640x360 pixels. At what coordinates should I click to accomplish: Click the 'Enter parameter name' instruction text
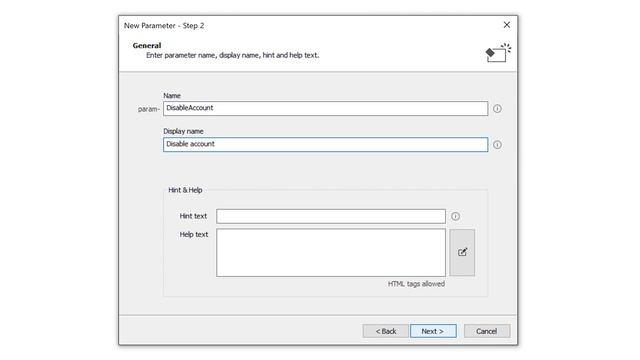click(233, 55)
